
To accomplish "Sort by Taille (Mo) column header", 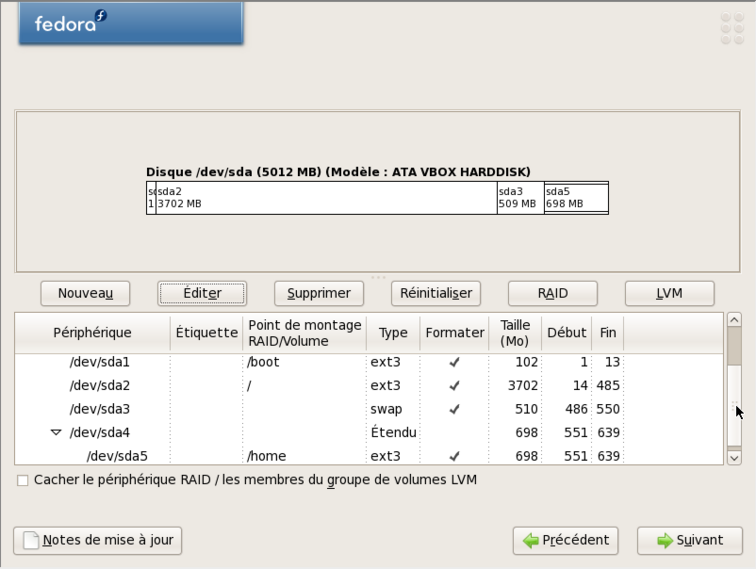I will [515, 333].
